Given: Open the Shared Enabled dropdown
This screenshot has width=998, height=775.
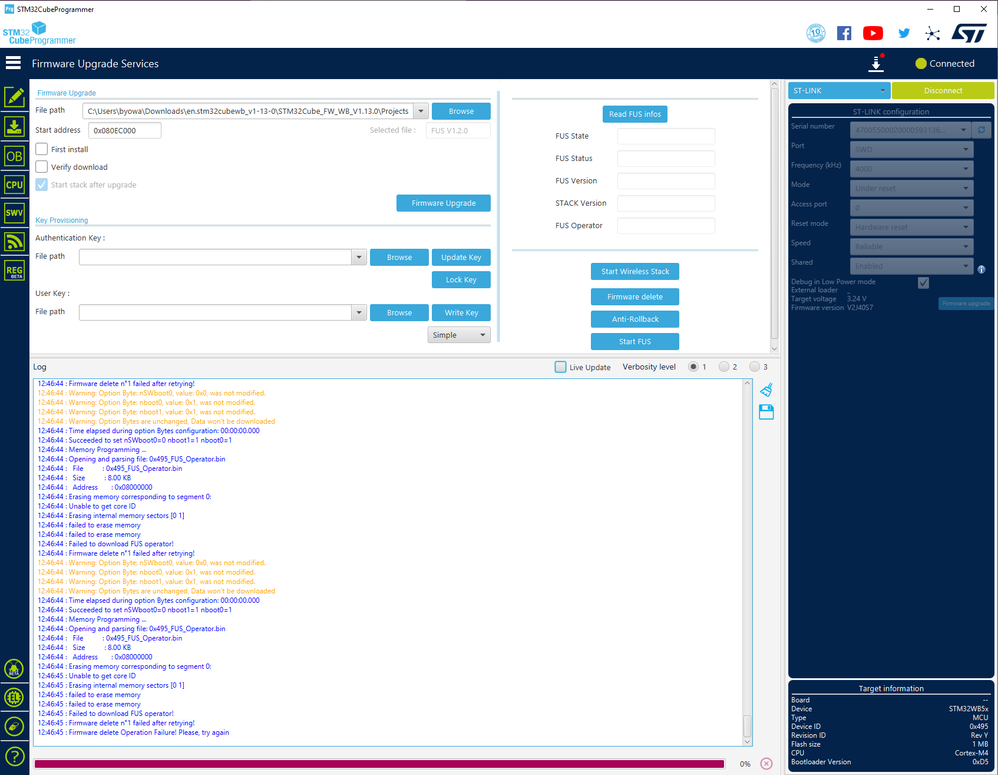Looking at the screenshot, I should [911, 266].
